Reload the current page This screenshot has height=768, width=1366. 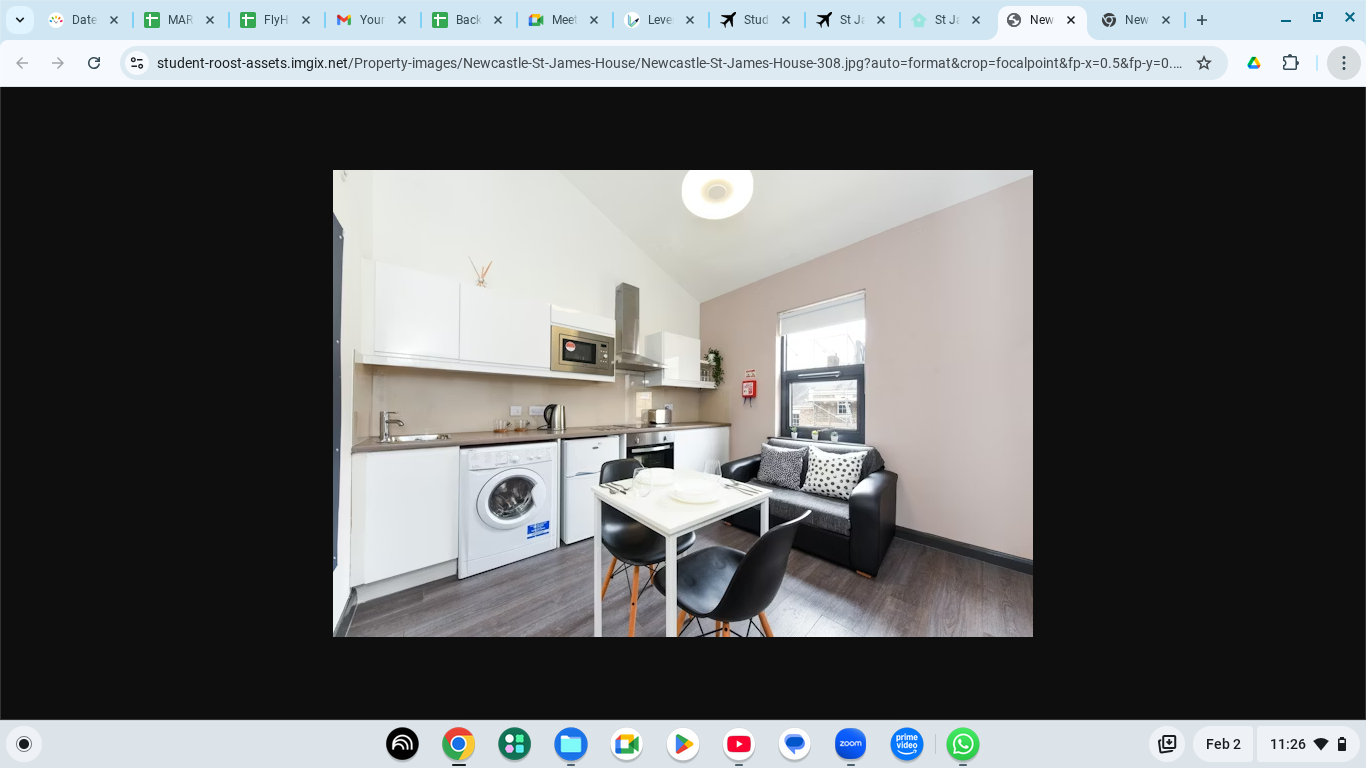point(94,63)
